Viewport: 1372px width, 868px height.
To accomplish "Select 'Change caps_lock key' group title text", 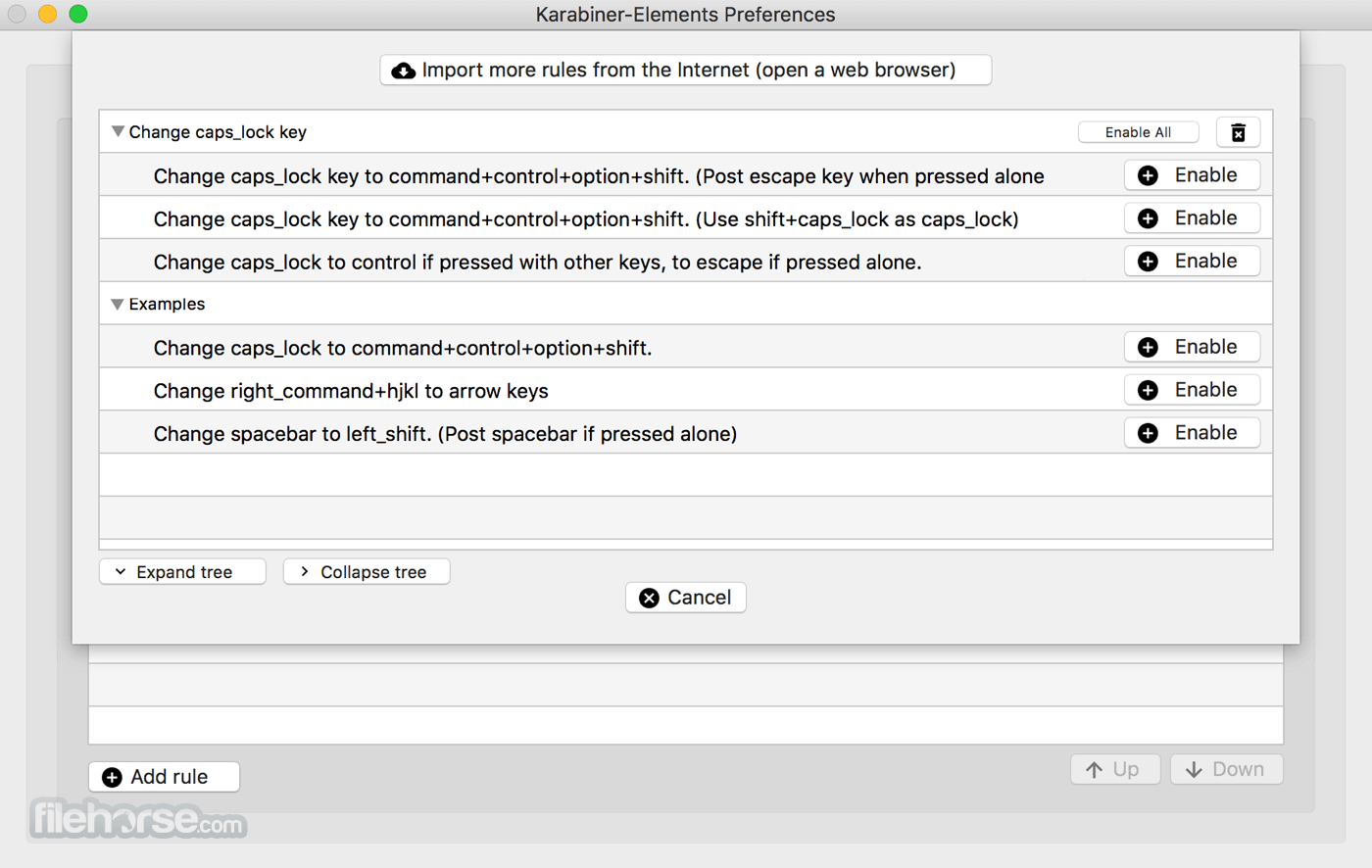I will [218, 132].
